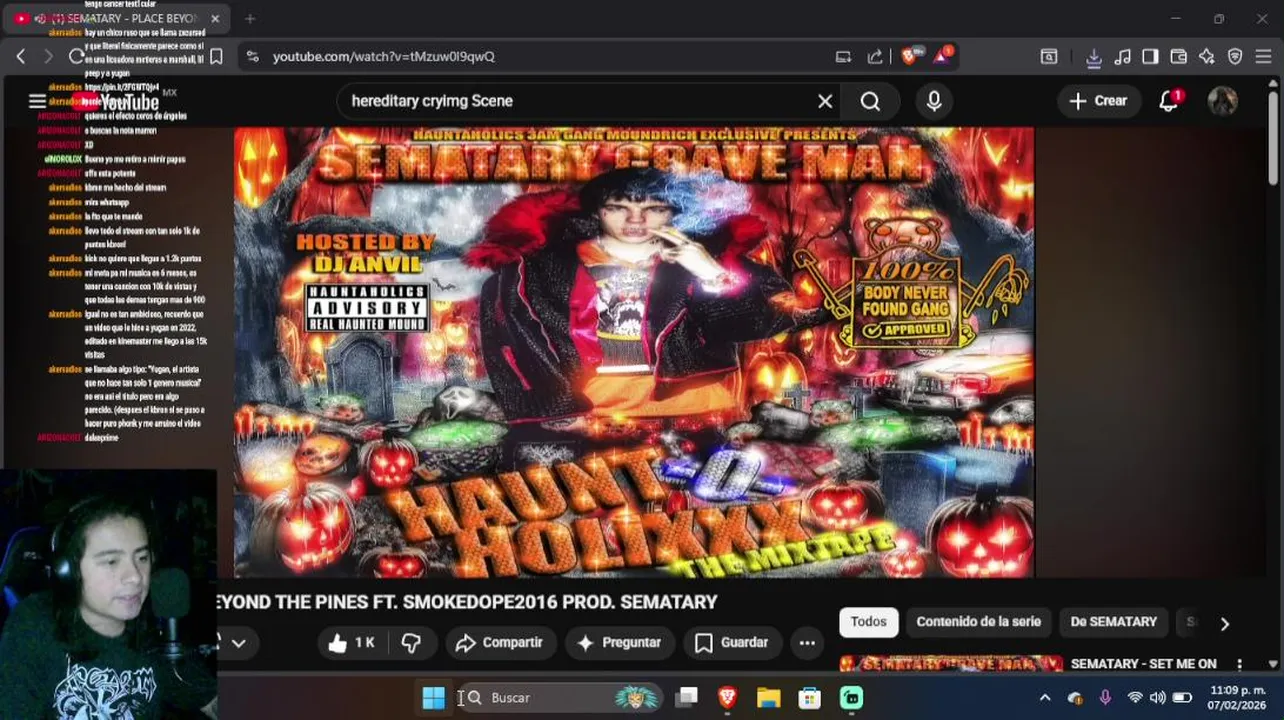Screen dimensions: 1284x720
Task: Click the taskbar Buscar search box
Action: point(561,698)
